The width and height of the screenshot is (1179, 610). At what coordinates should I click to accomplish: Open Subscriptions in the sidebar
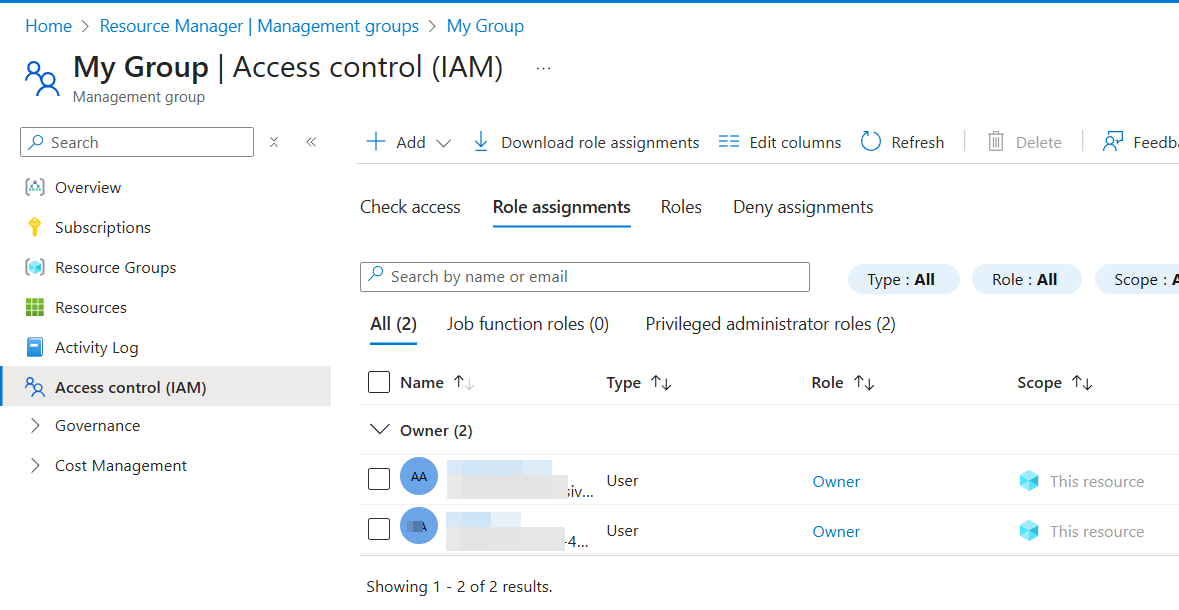(102, 227)
